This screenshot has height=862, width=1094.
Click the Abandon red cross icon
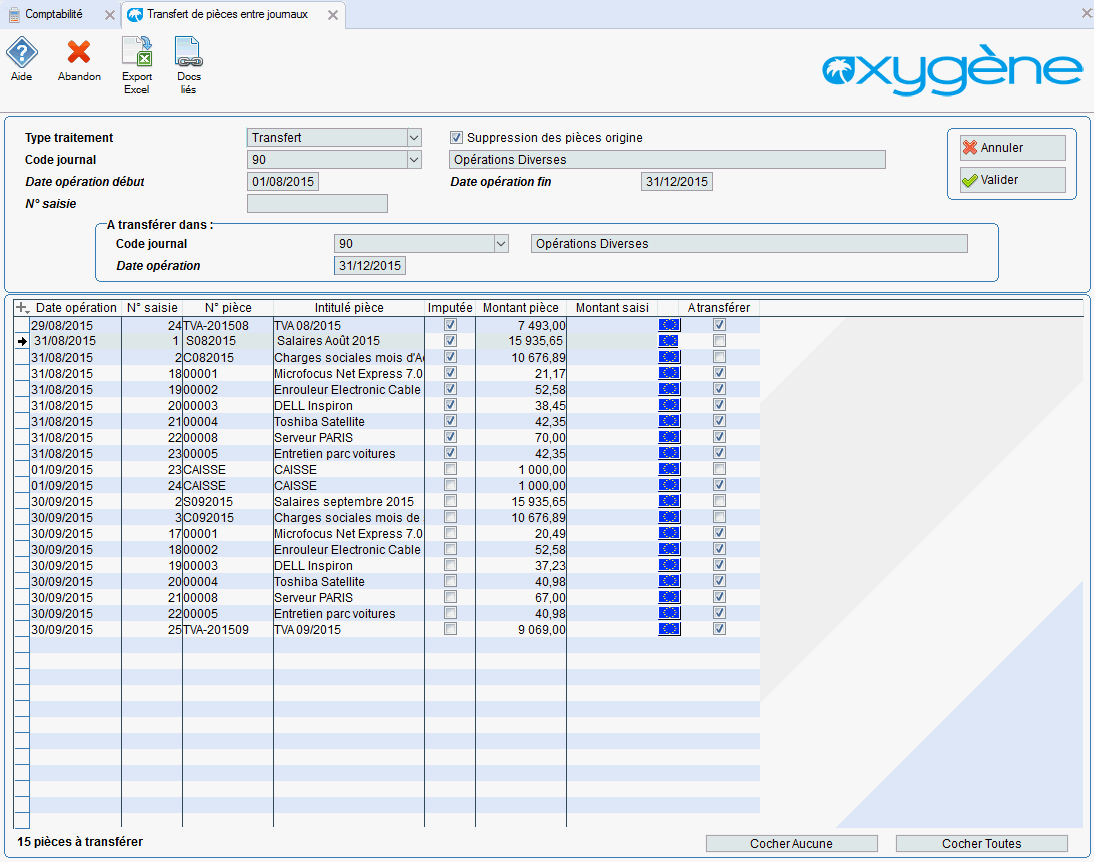(x=79, y=52)
